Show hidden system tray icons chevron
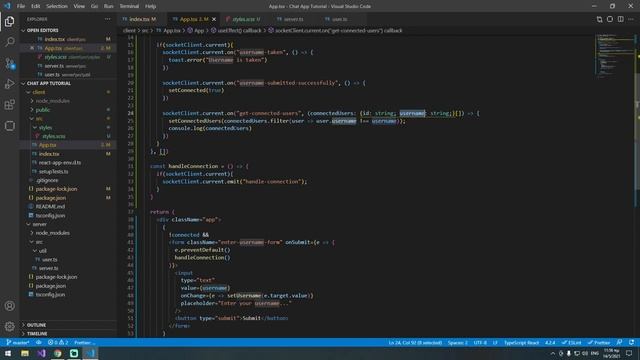The image size is (640, 360). click(x=553, y=353)
